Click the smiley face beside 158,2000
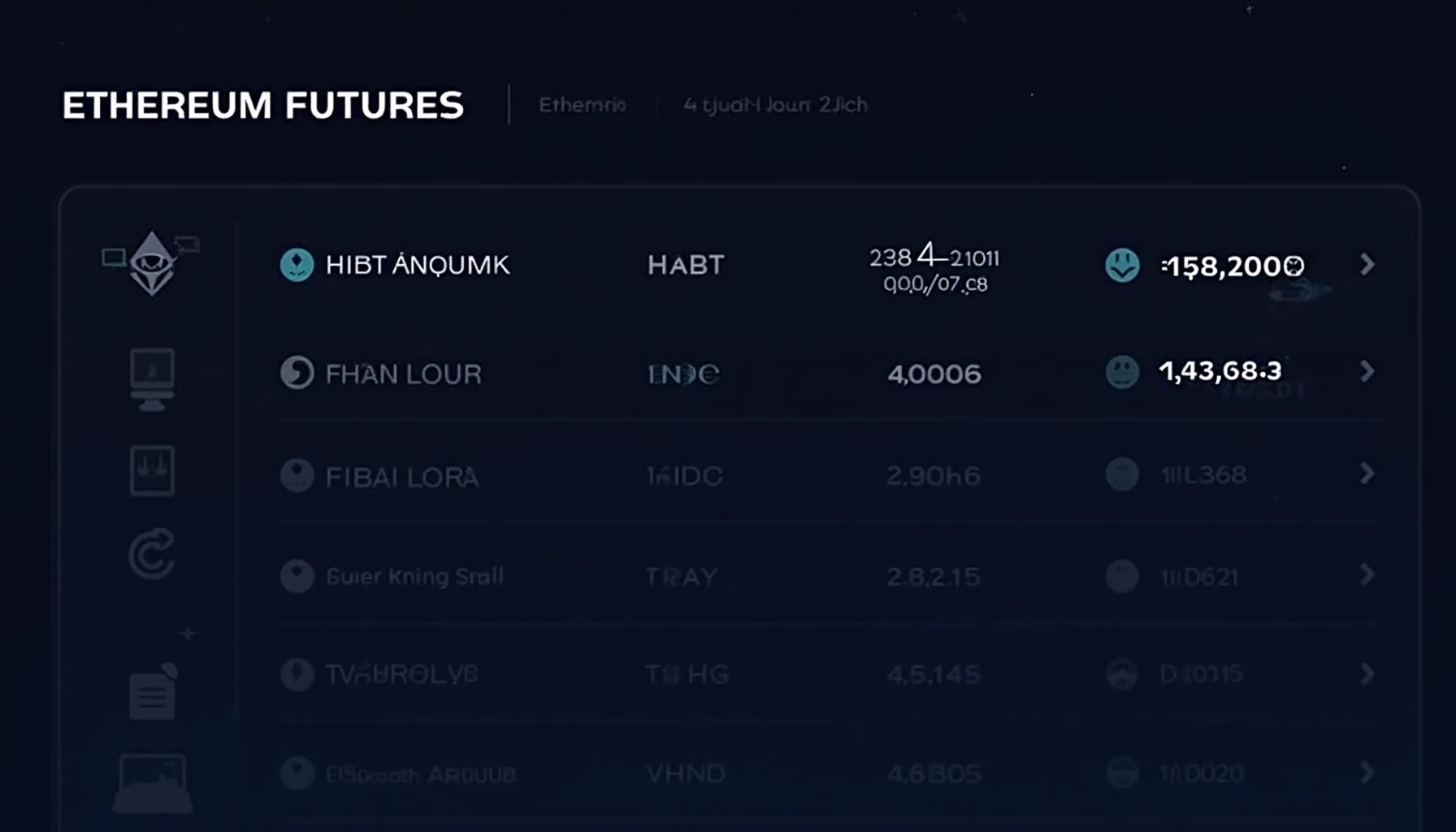The height and width of the screenshot is (832, 1456). point(1122,265)
